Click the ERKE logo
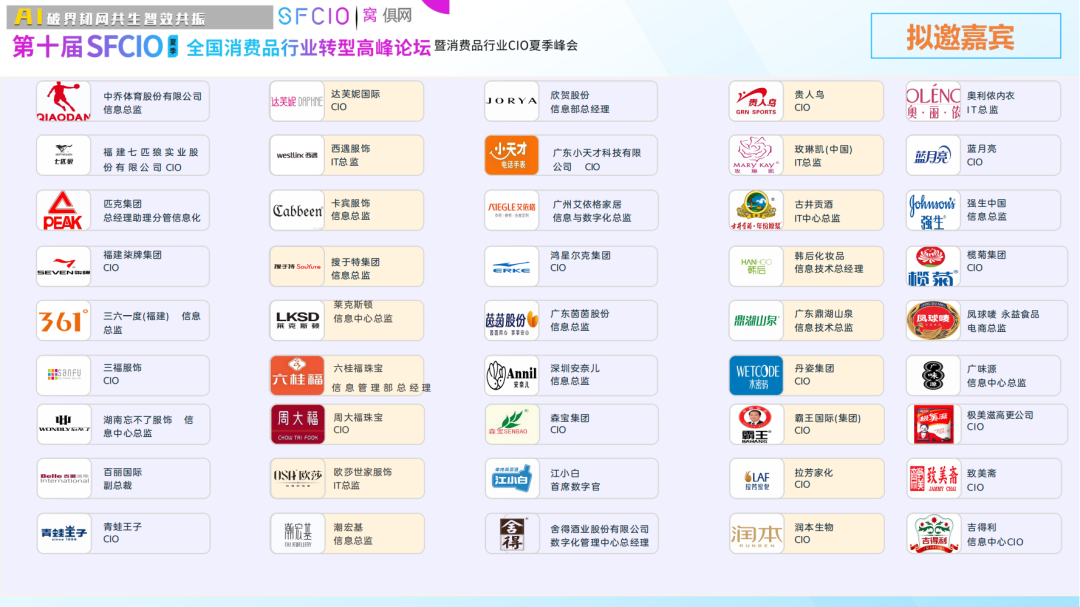The width and height of the screenshot is (1080, 607). tap(511, 266)
